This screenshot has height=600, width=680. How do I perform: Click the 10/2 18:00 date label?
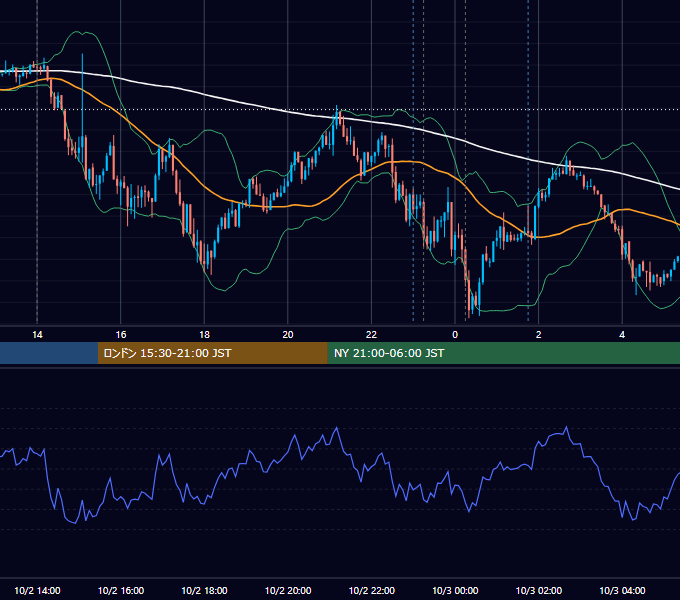click(204, 590)
